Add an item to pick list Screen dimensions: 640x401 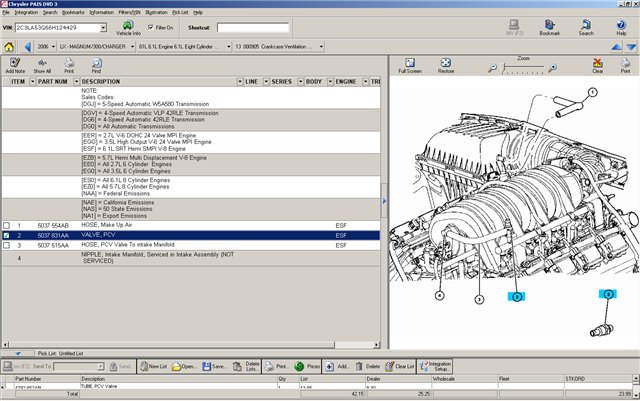pos(337,366)
